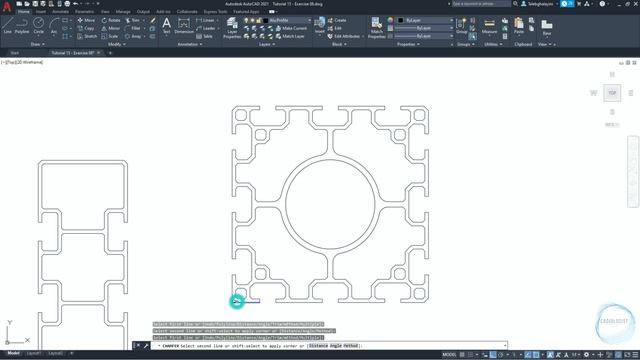Toggle MODEL space button in status bar
This screenshot has height=360, width=640.
[x=449, y=355]
